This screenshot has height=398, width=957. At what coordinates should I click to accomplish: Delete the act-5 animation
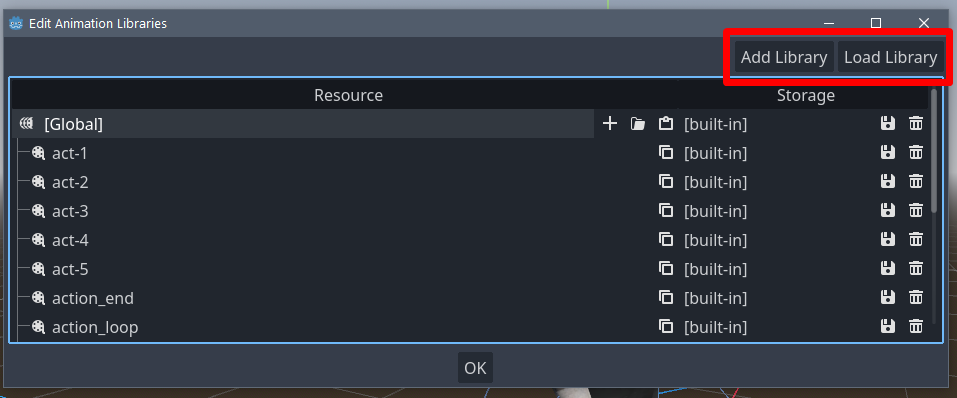916,269
